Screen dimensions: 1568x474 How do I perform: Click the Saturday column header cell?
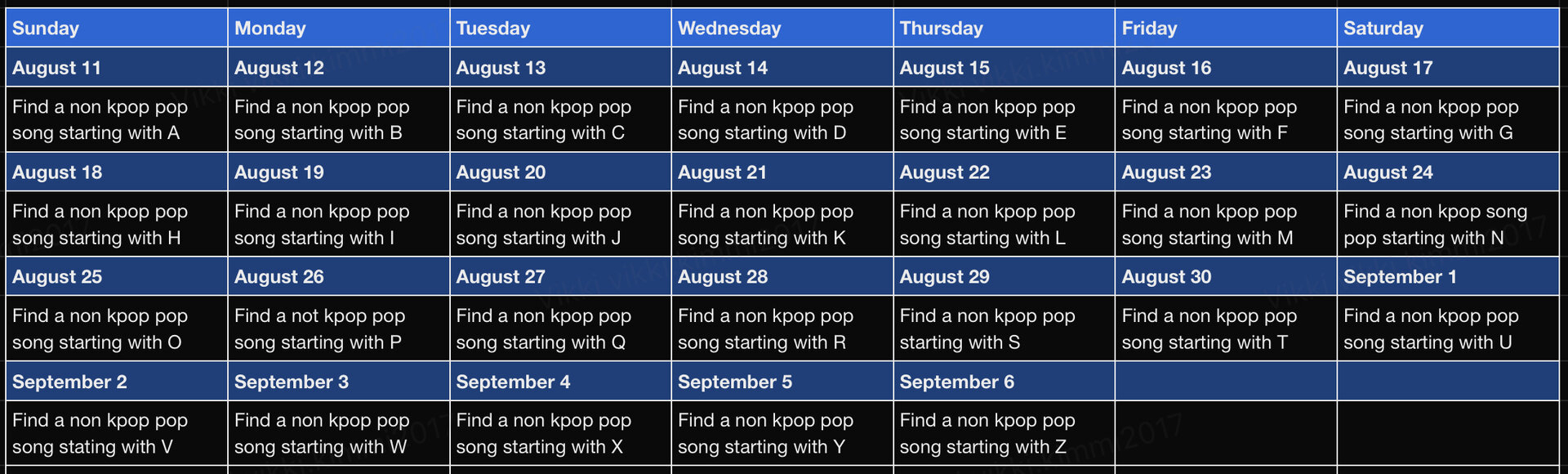[x=1448, y=28]
